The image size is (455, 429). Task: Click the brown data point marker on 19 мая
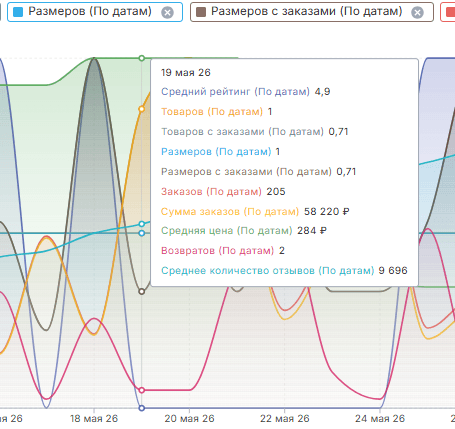point(142,292)
